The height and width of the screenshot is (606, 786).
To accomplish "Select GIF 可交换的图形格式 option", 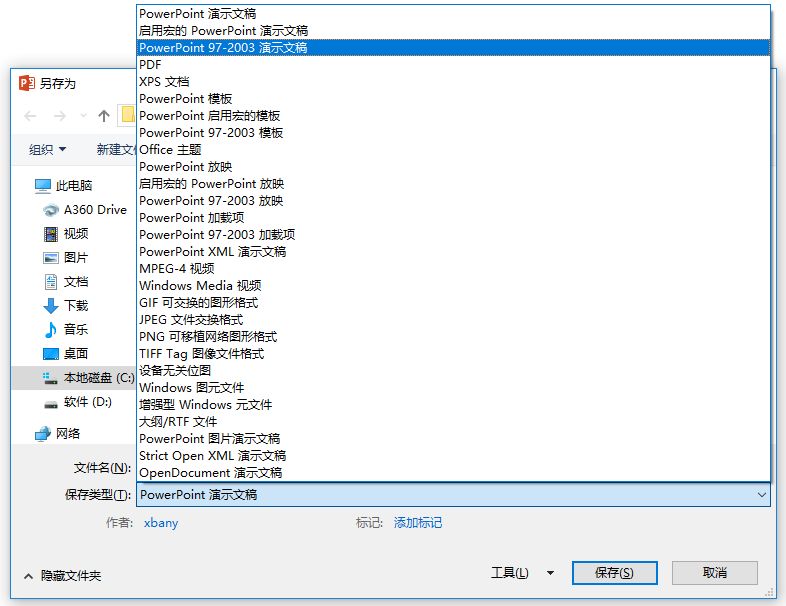I will [453, 303].
